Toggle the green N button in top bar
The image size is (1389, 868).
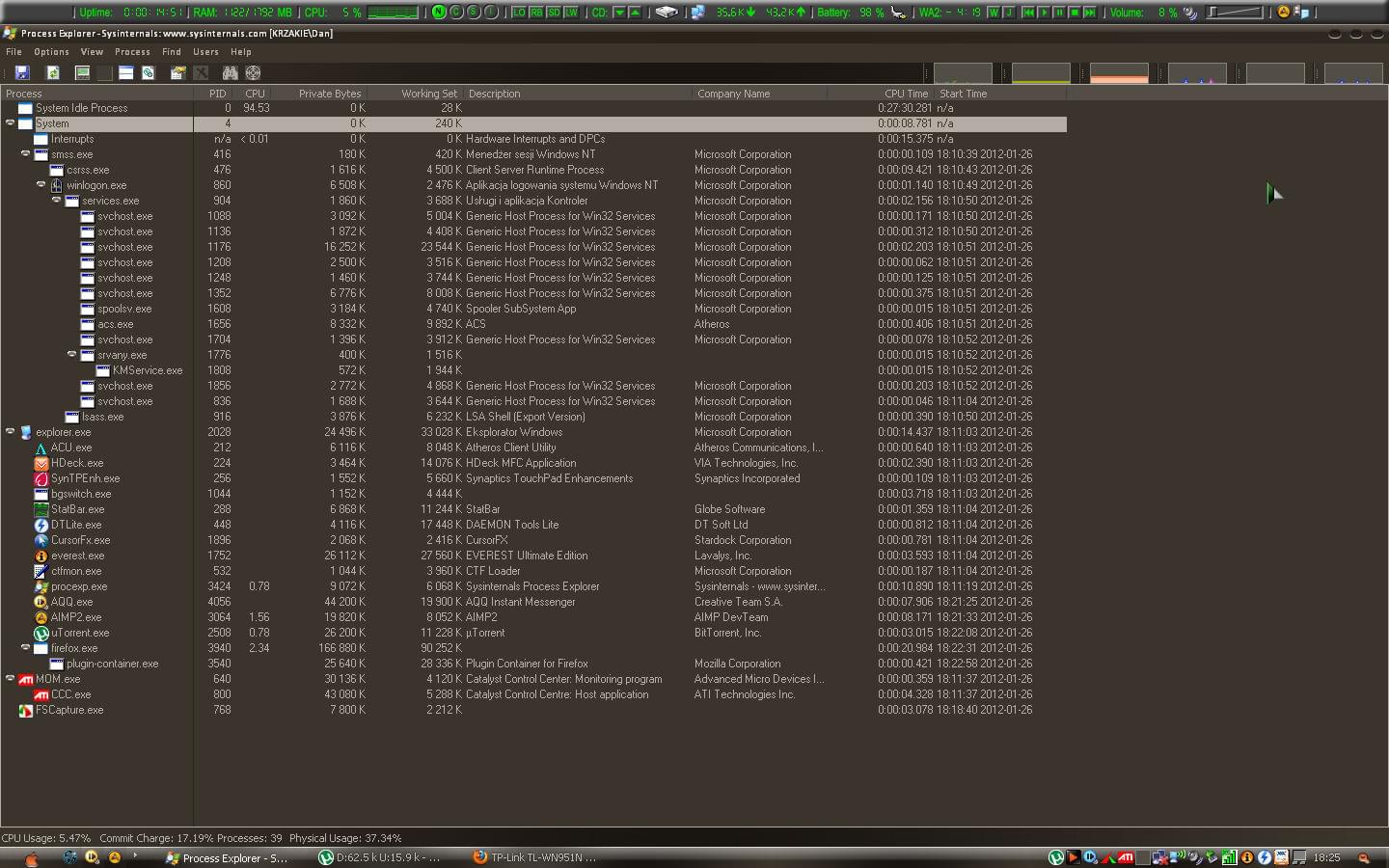439,13
